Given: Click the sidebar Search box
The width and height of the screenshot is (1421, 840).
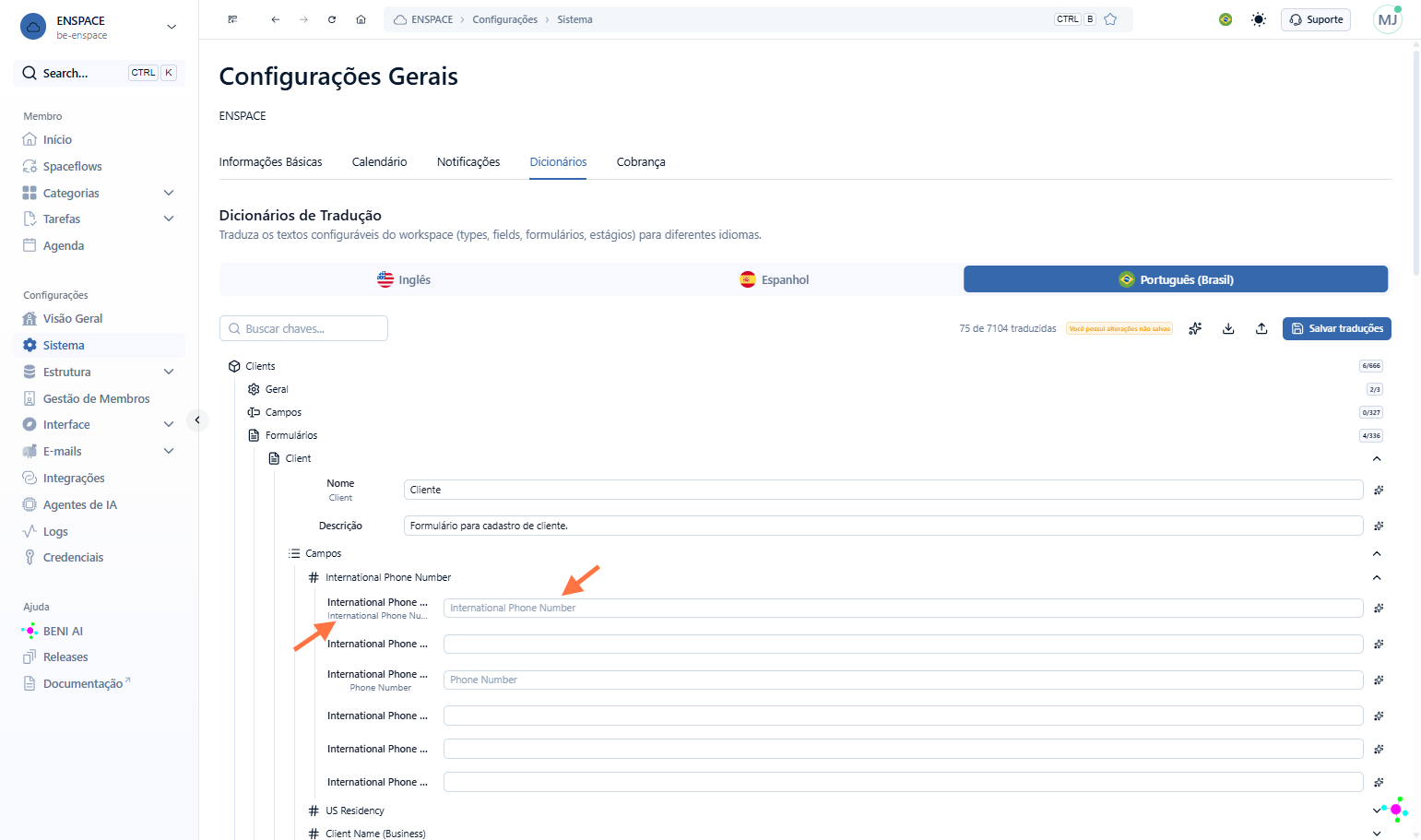Looking at the screenshot, I should click(100, 73).
